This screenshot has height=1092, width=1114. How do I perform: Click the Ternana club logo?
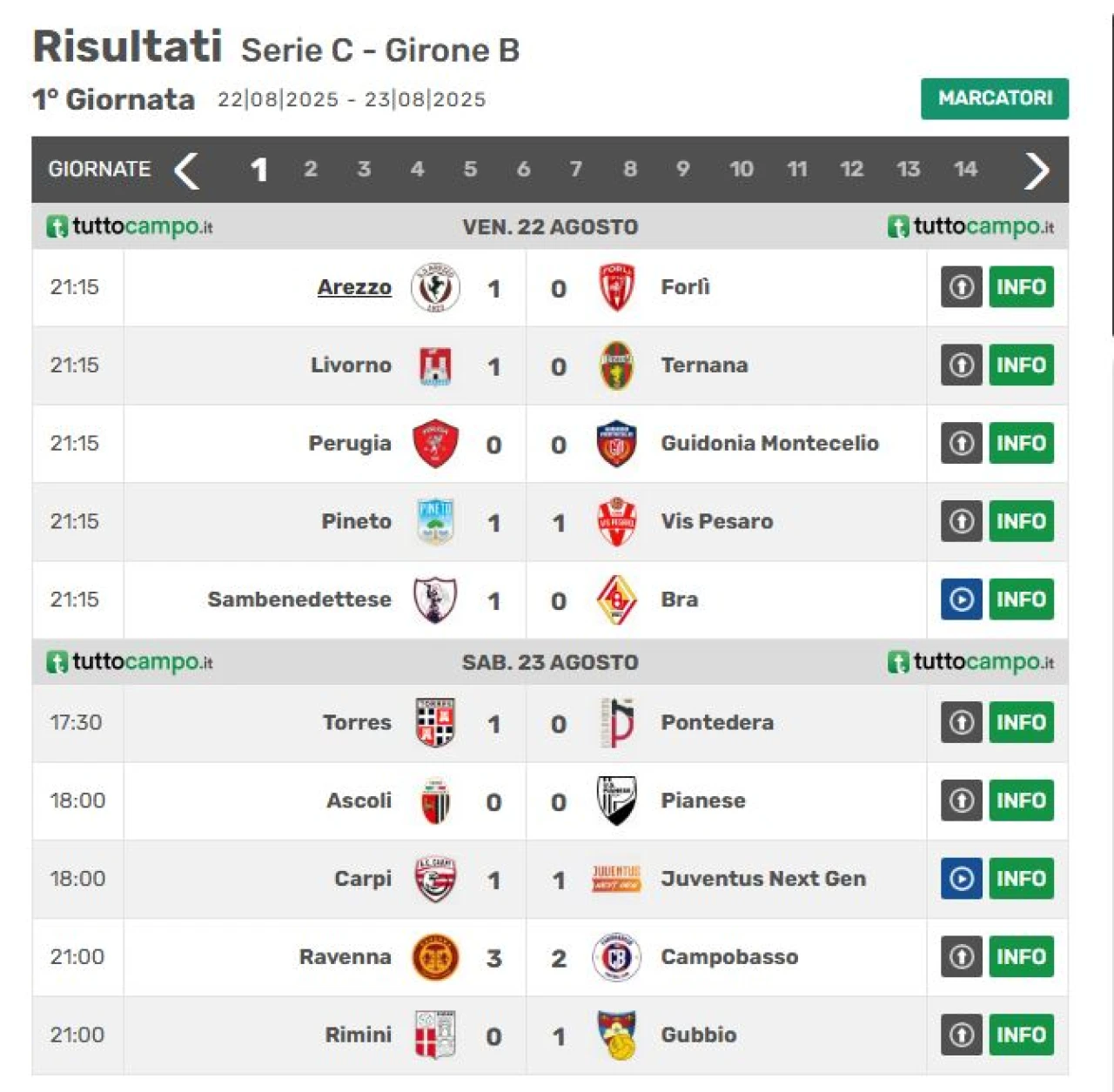point(616,365)
